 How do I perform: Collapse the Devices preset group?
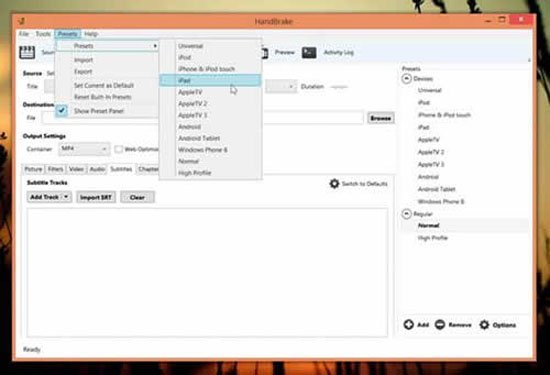tap(406, 79)
